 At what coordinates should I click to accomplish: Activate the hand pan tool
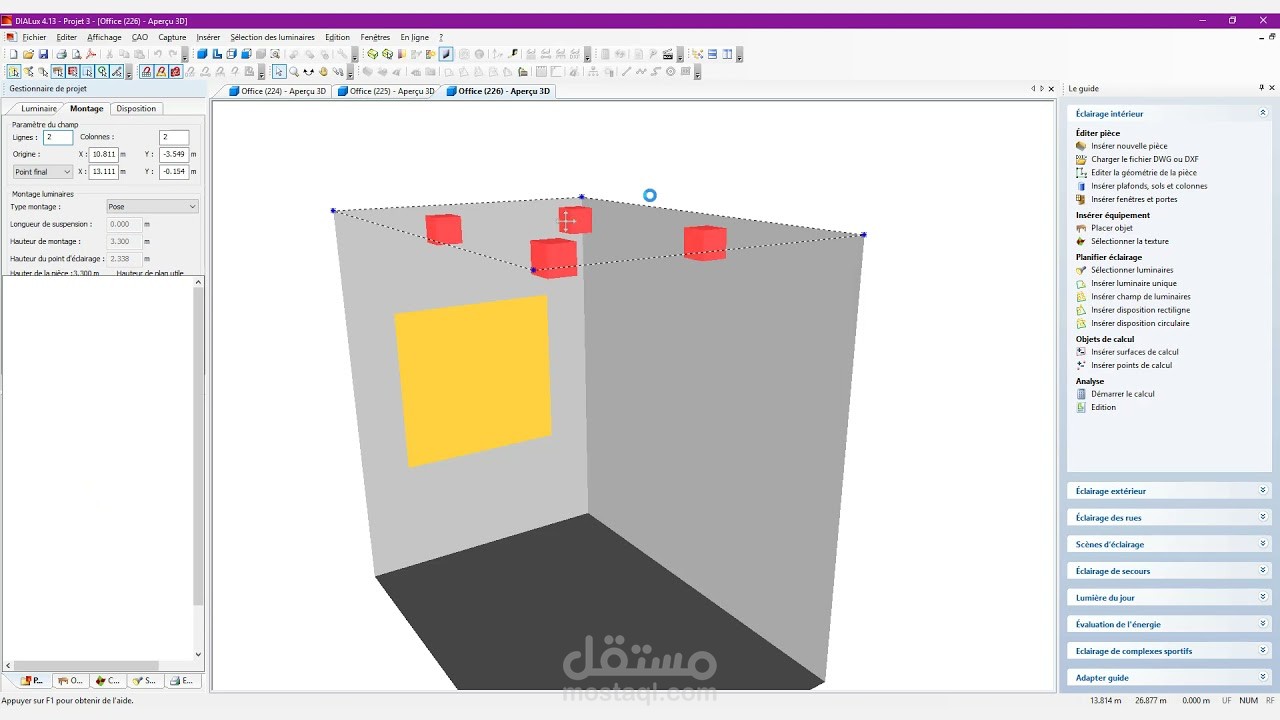[x=323, y=72]
